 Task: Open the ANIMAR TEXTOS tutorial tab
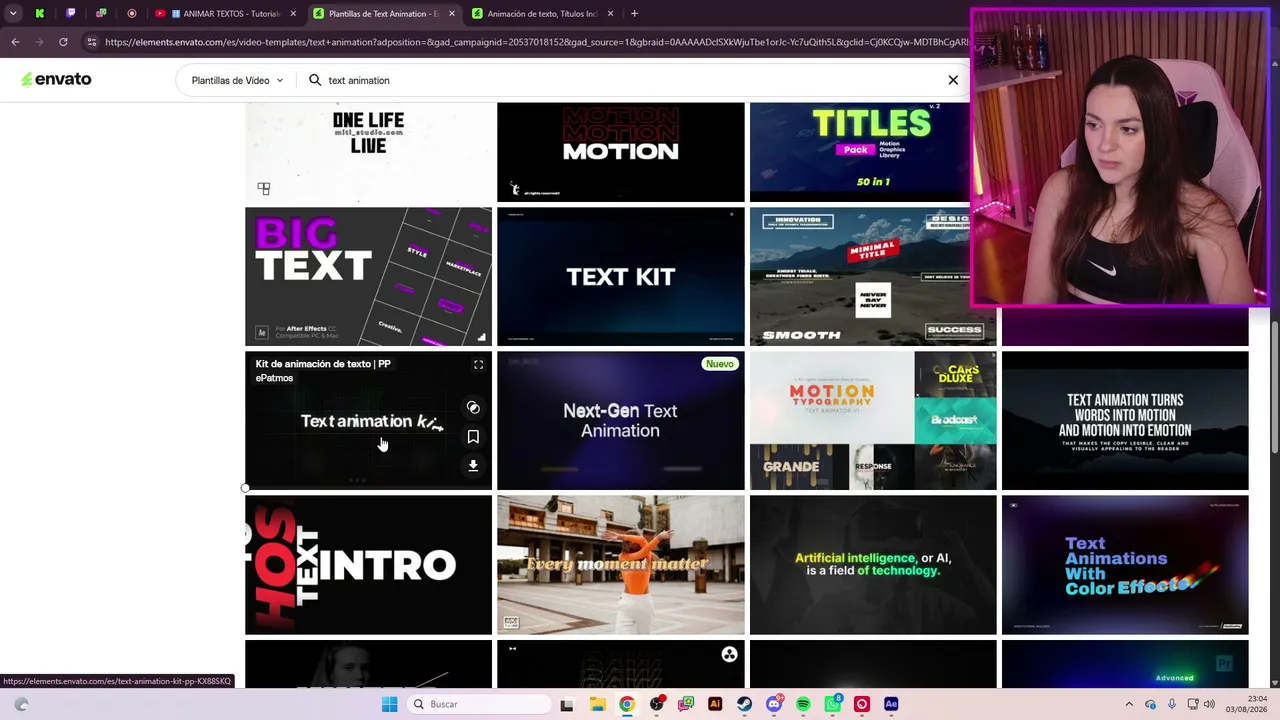[x=225, y=14]
